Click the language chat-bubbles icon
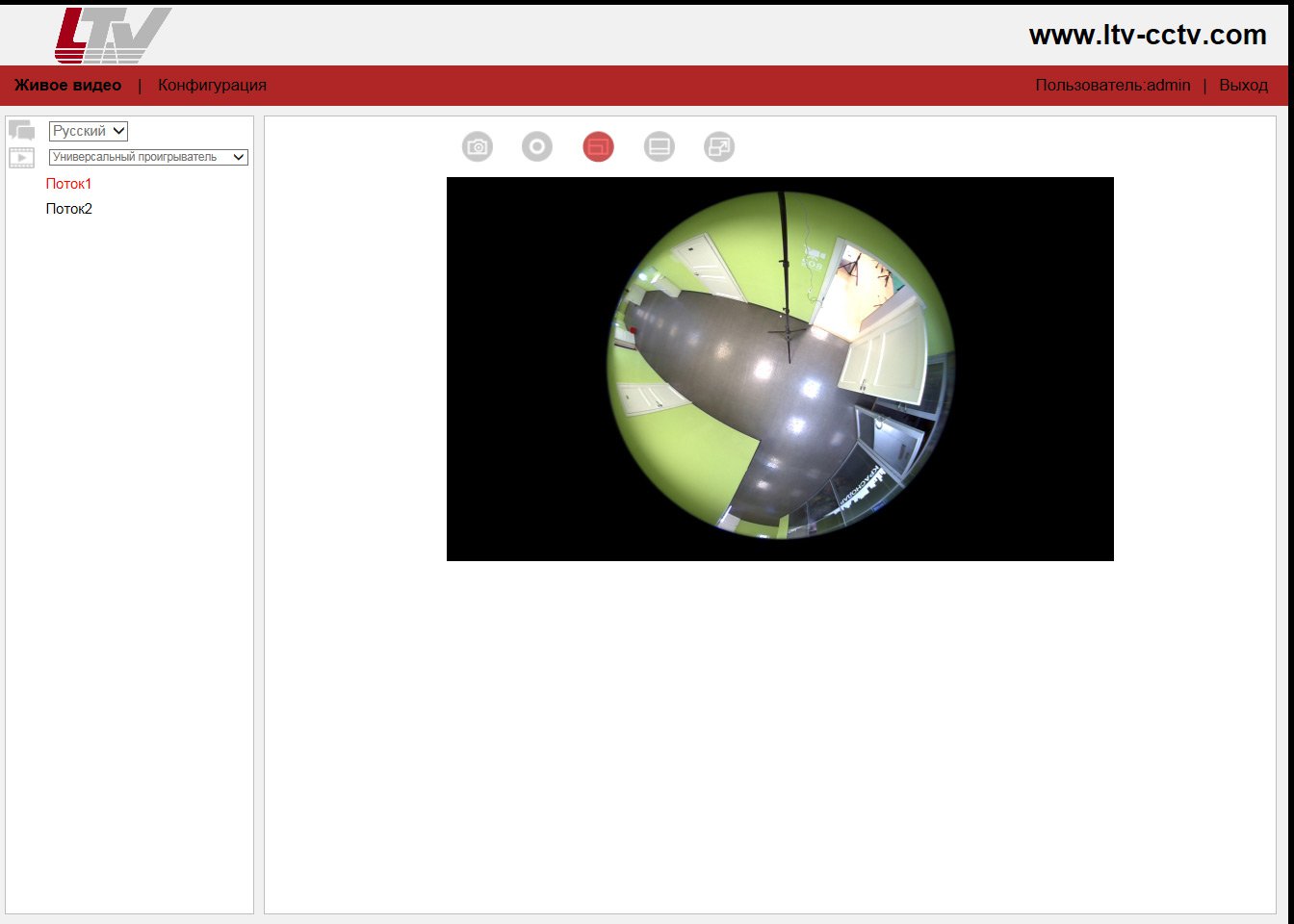The width and height of the screenshot is (1294, 924). [21, 130]
